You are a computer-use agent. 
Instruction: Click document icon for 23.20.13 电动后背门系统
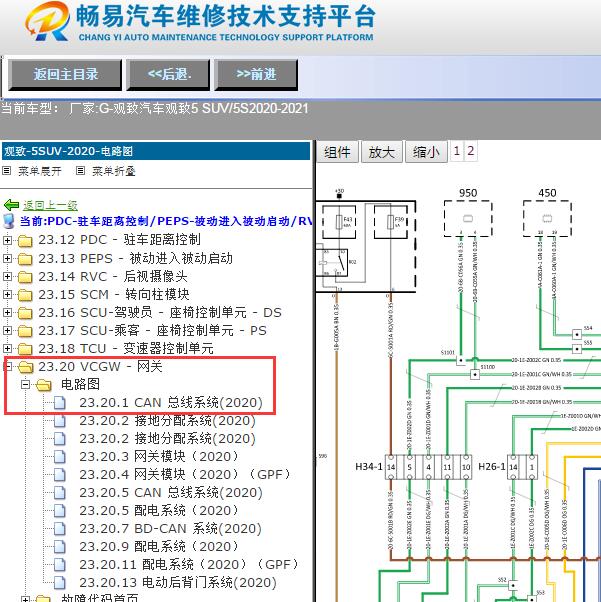pyautogui.click(x=60, y=583)
